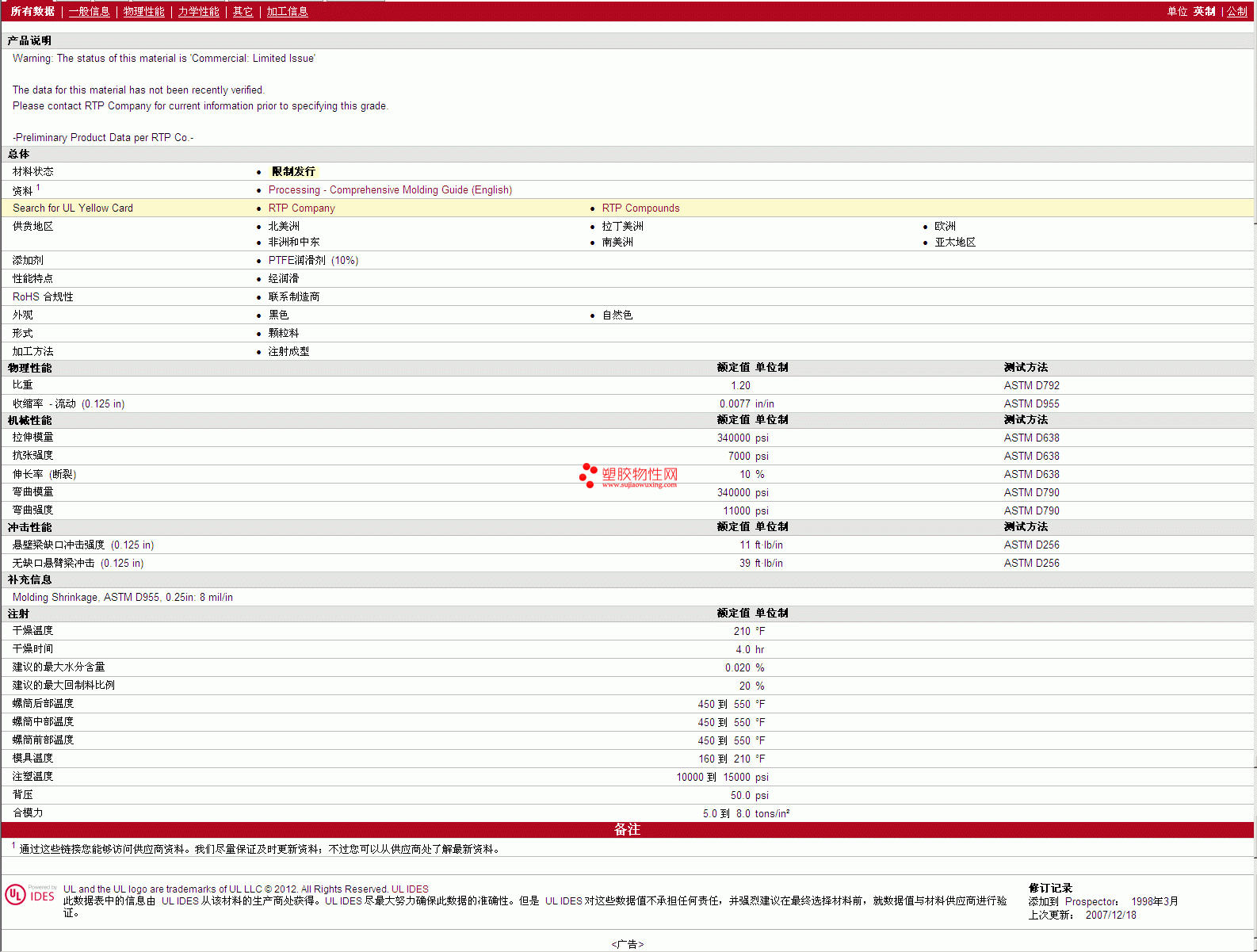Follow the RTP Compounds link
The height and width of the screenshot is (952, 1257).
pyautogui.click(x=640, y=208)
